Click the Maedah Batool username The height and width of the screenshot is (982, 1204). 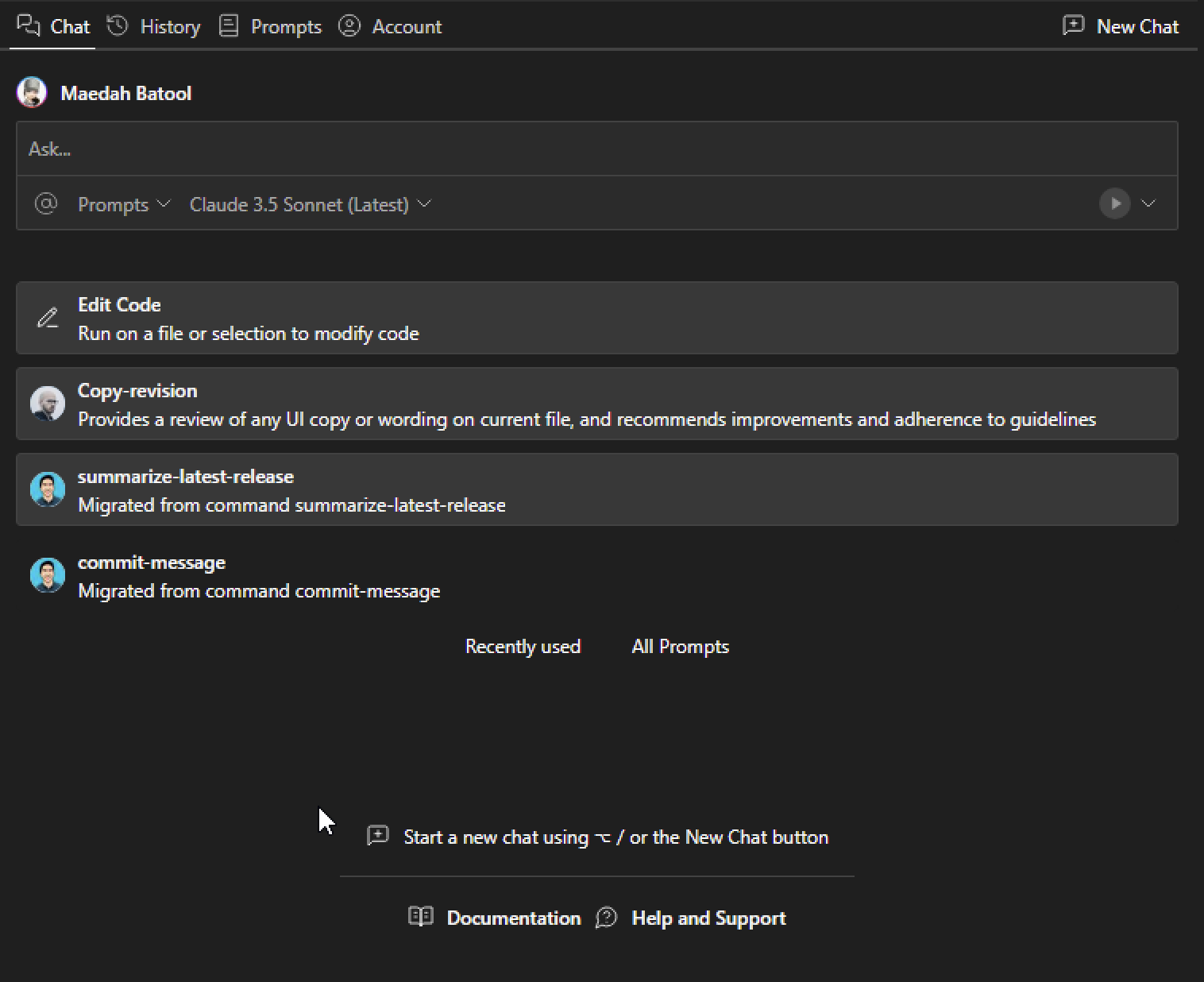(126, 93)
